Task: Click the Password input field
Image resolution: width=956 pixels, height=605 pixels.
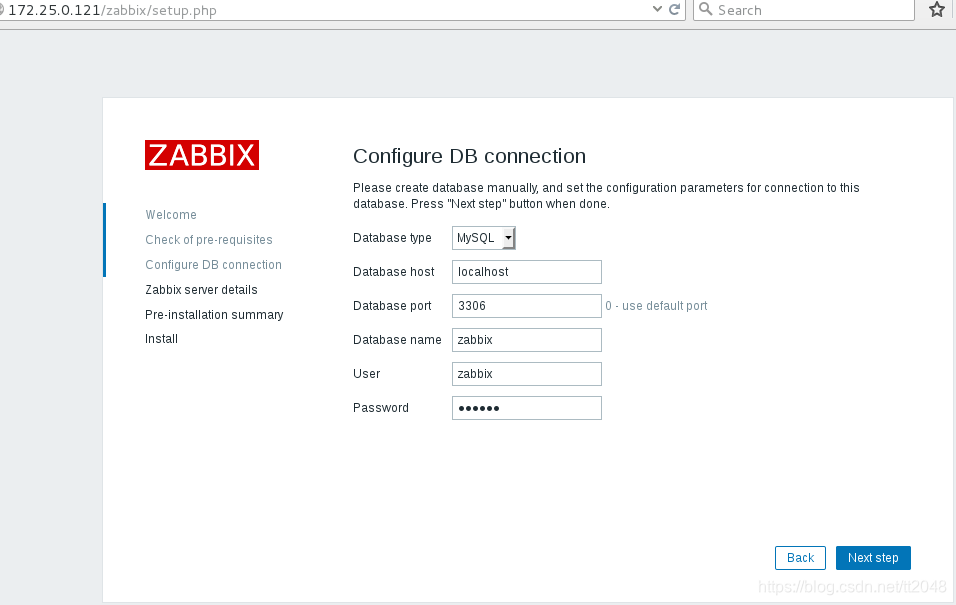Action: [x=527, y=408]
